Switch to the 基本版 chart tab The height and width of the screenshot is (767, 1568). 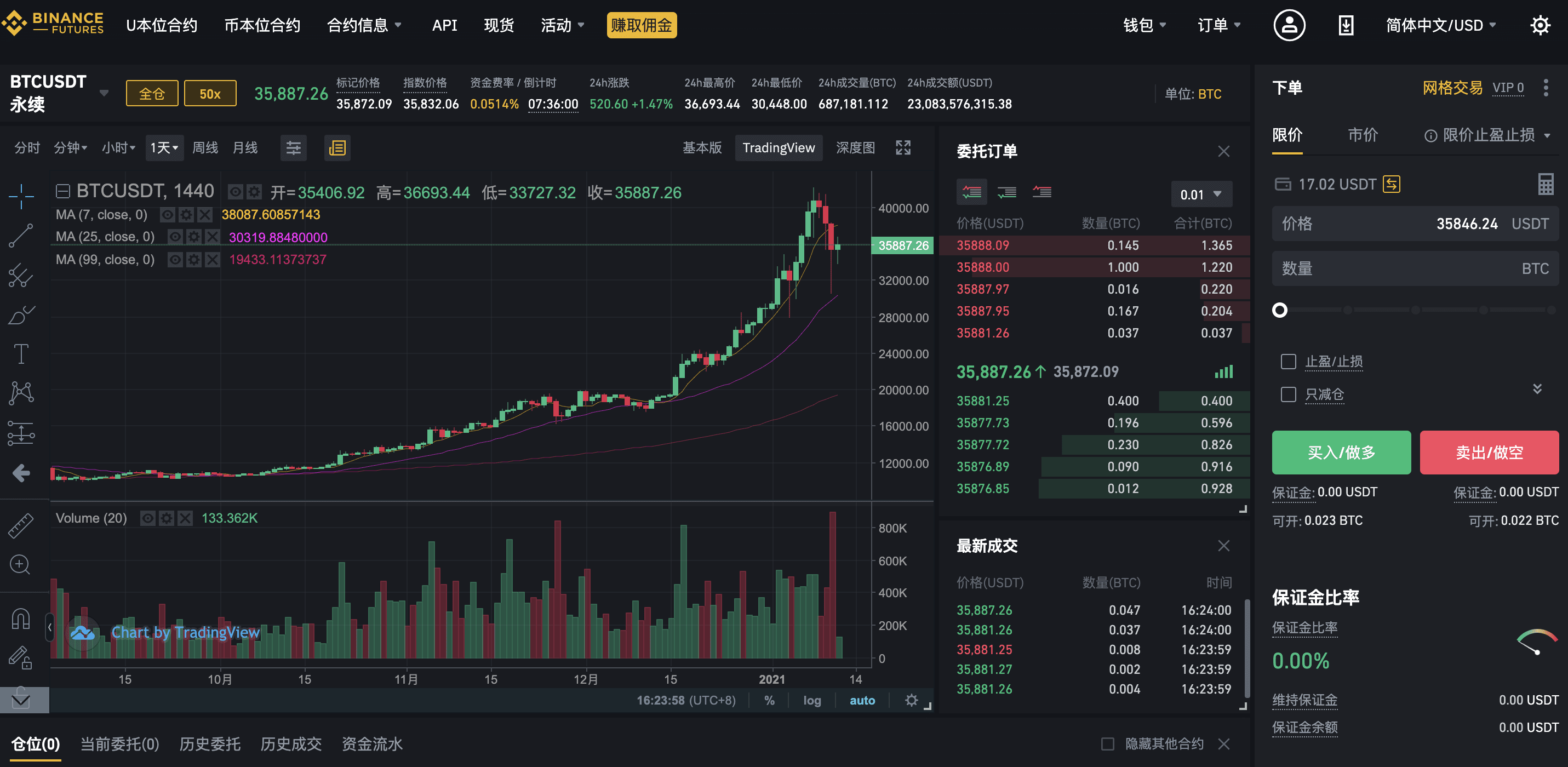(702, 147)
